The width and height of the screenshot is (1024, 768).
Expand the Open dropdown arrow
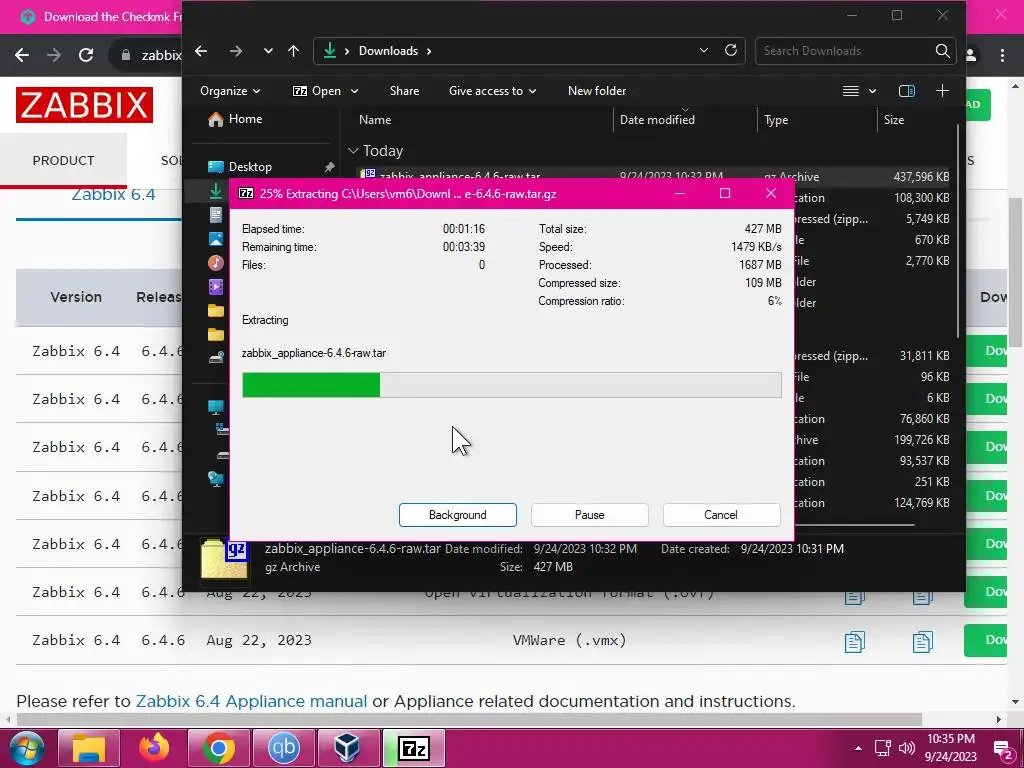[355, 91]
